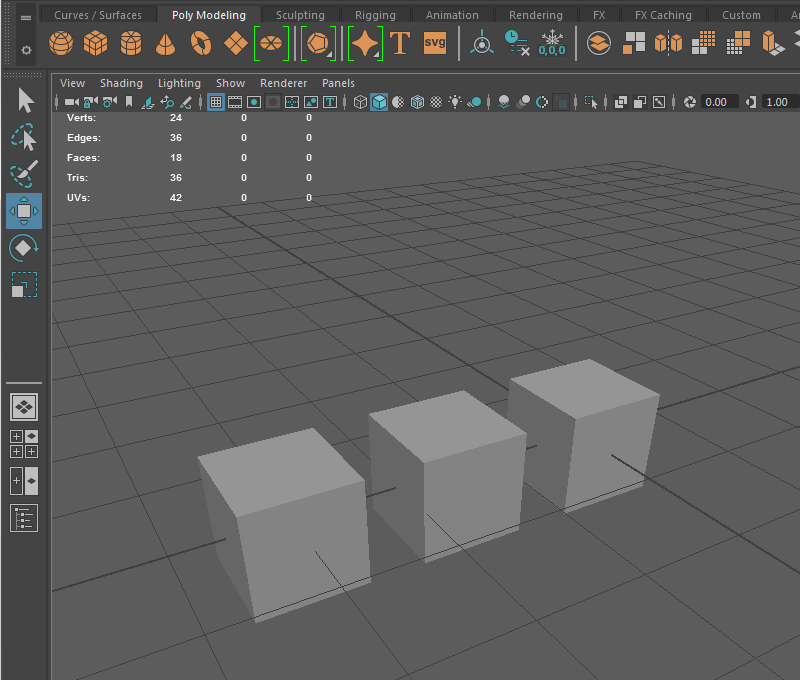Open the shelf options gear menu
The width and height of the screenshot is (800, 680).
(x=26, y=51)
